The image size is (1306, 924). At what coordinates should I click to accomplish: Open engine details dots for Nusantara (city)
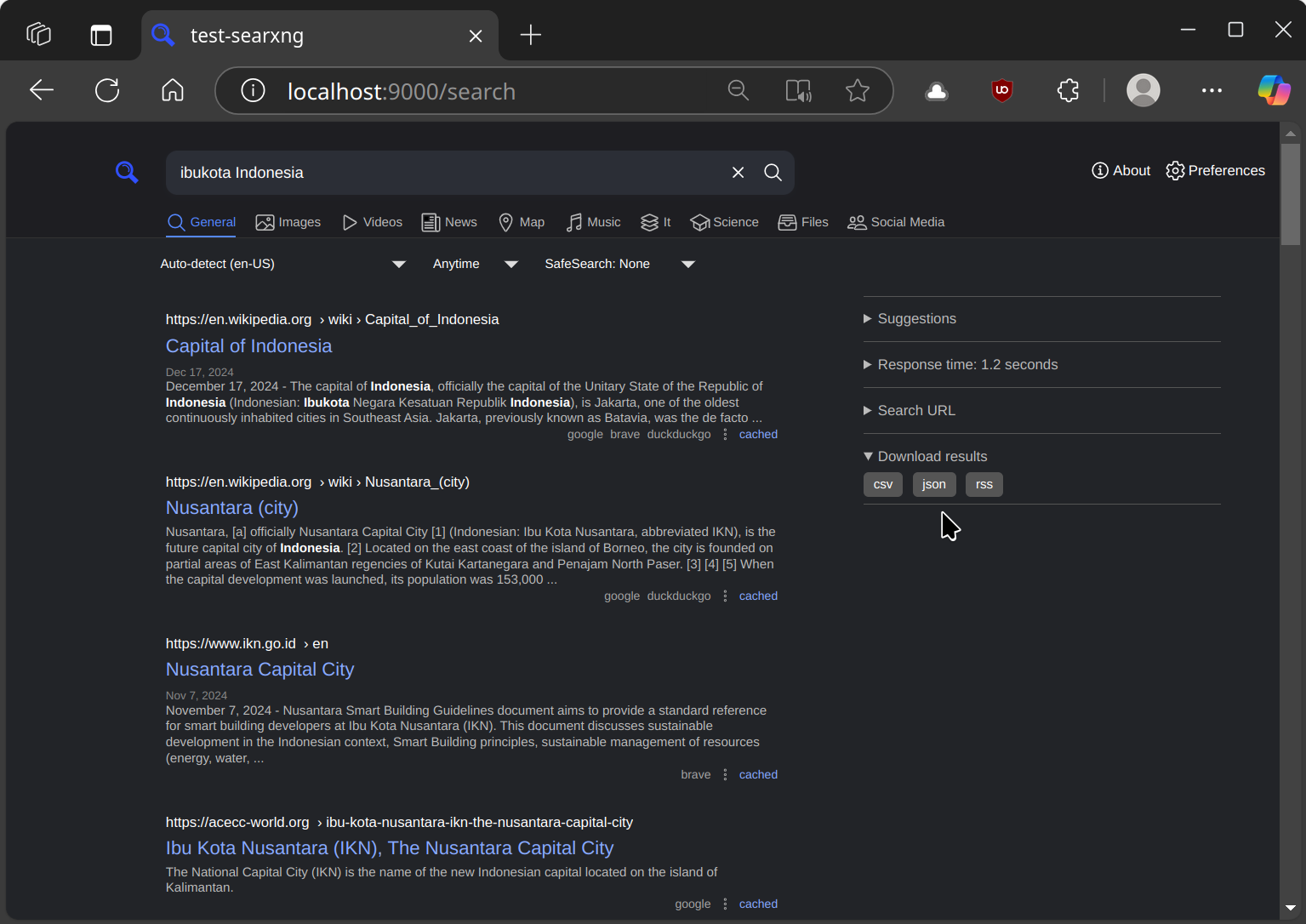[x=725, y=596]
